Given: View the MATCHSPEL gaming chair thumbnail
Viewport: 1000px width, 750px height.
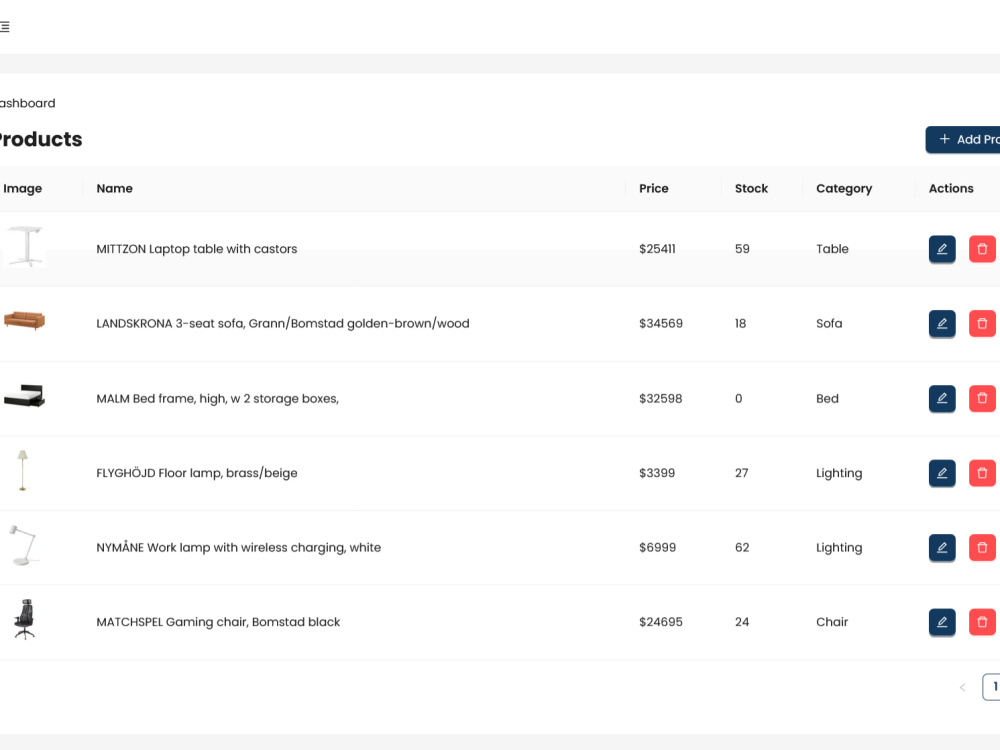Looking at the screenshot, I should click(24, 619).
